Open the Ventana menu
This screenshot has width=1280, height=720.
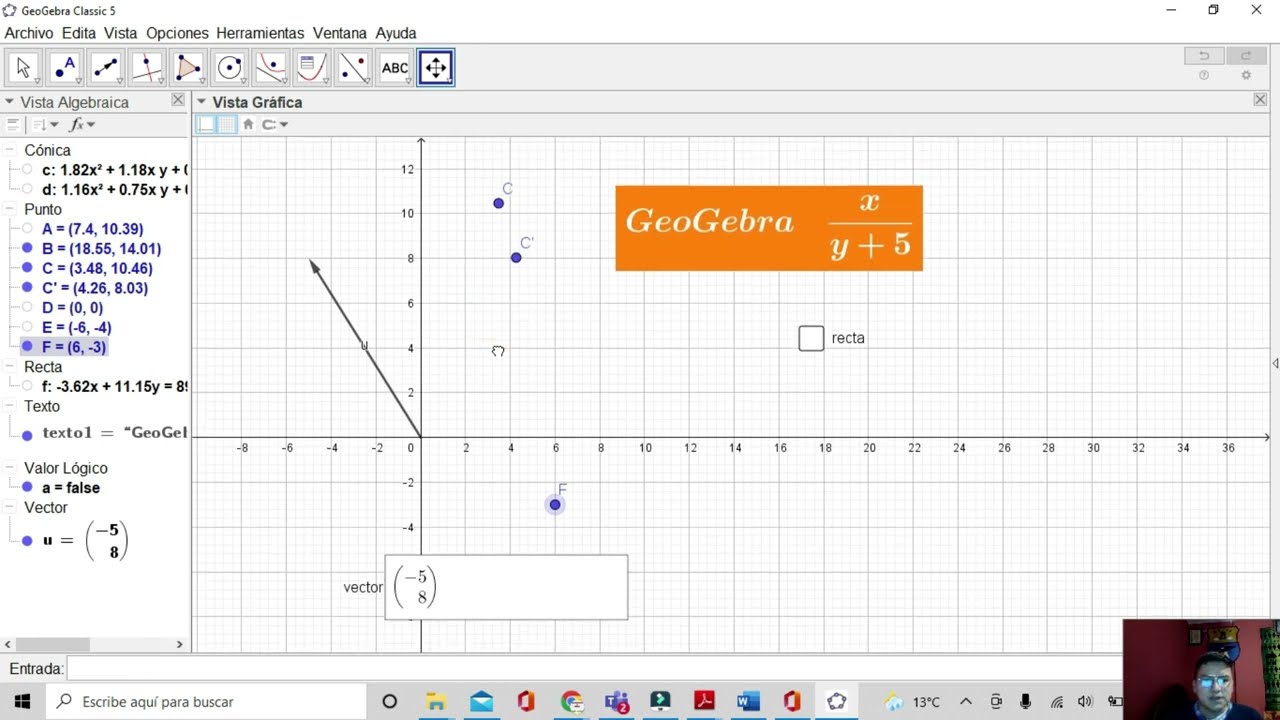(x=340, y=33)
